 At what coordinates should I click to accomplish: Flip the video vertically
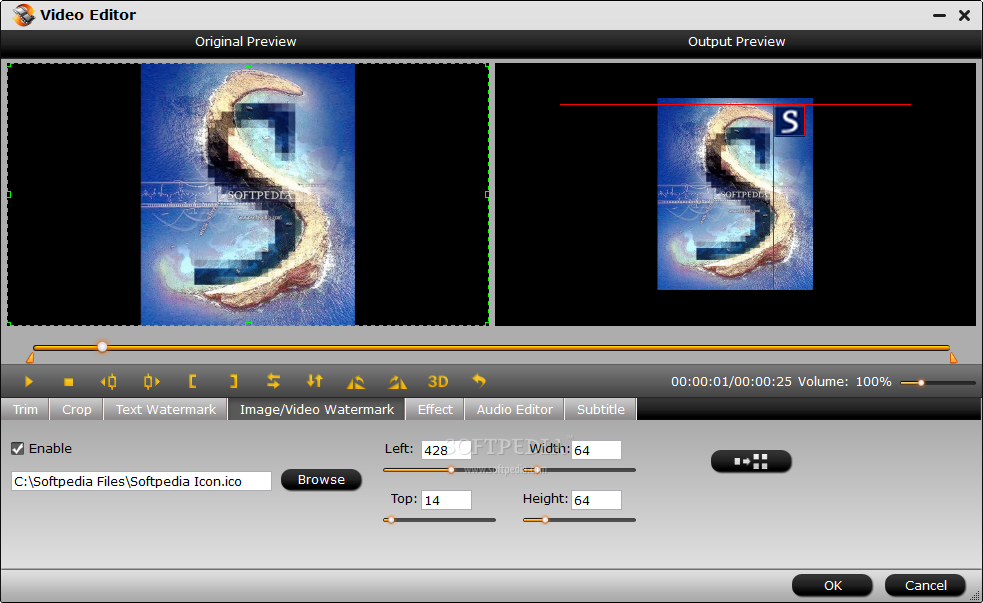(x=315, y=381)
